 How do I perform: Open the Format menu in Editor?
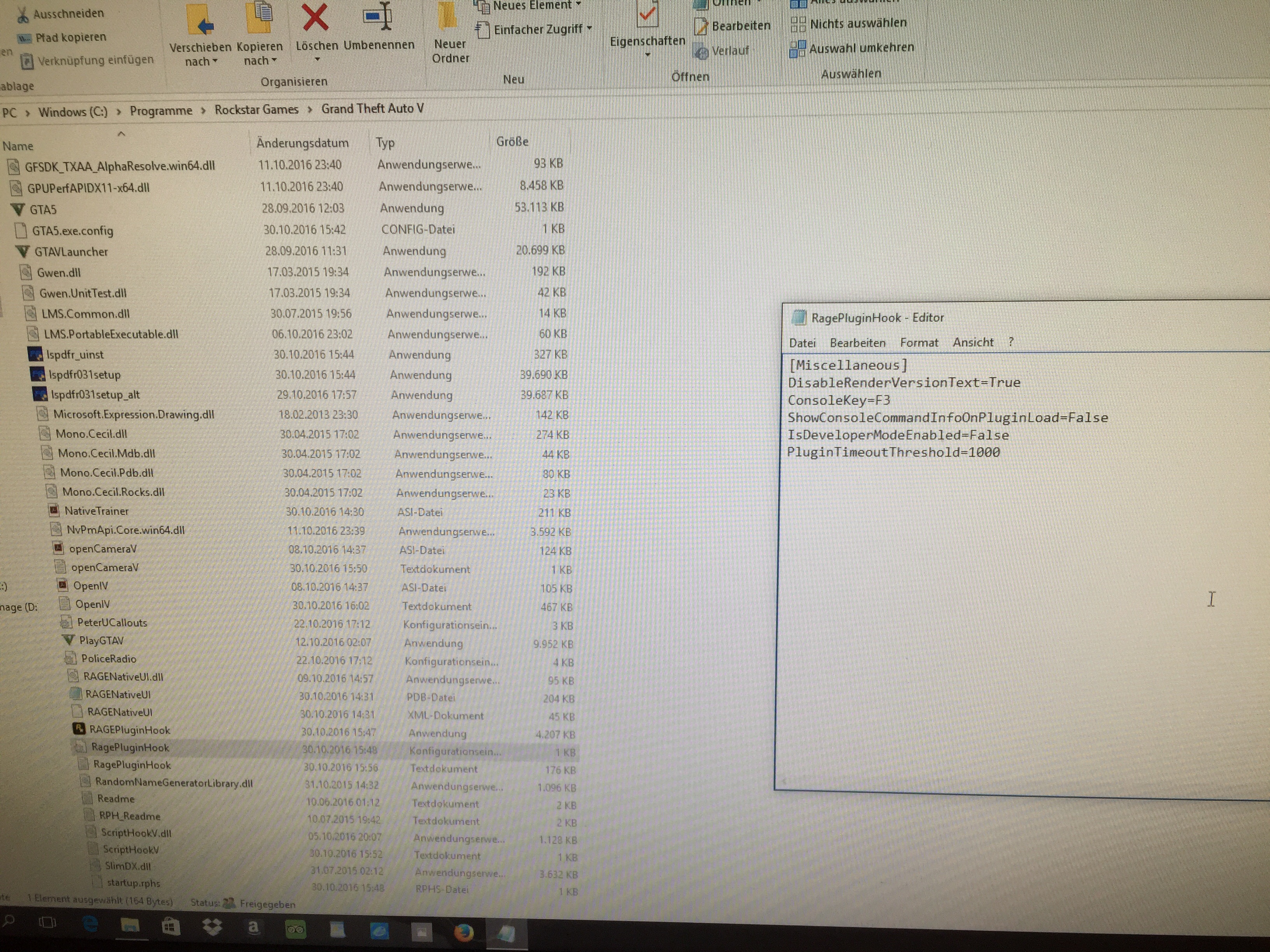pos(919,343)
